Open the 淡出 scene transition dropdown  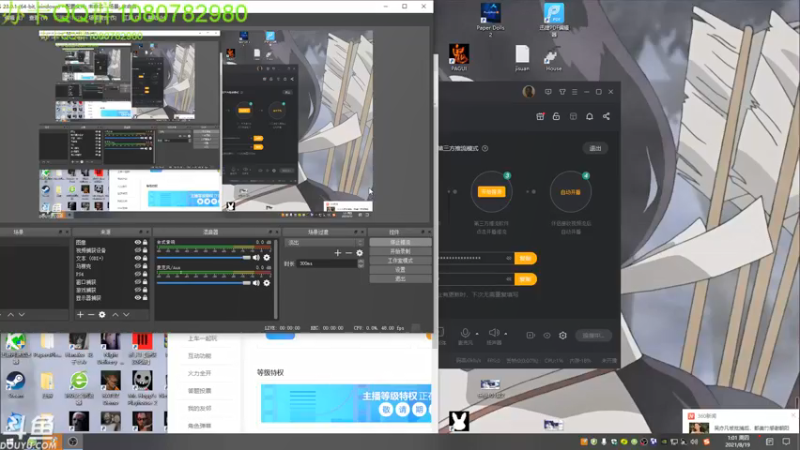(325, 242)
